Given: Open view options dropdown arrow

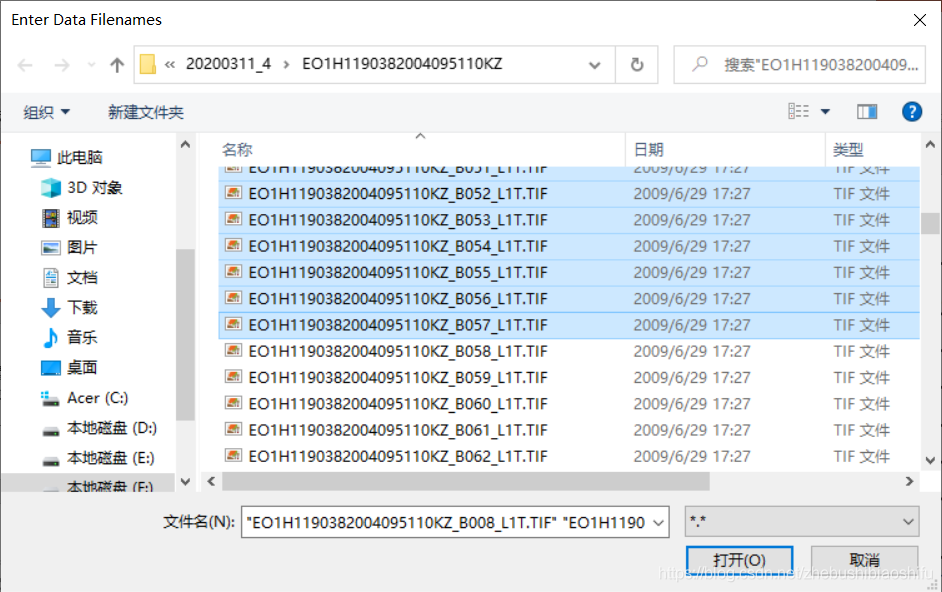Looking at the screenshot, I should click(x=825, y=112).
